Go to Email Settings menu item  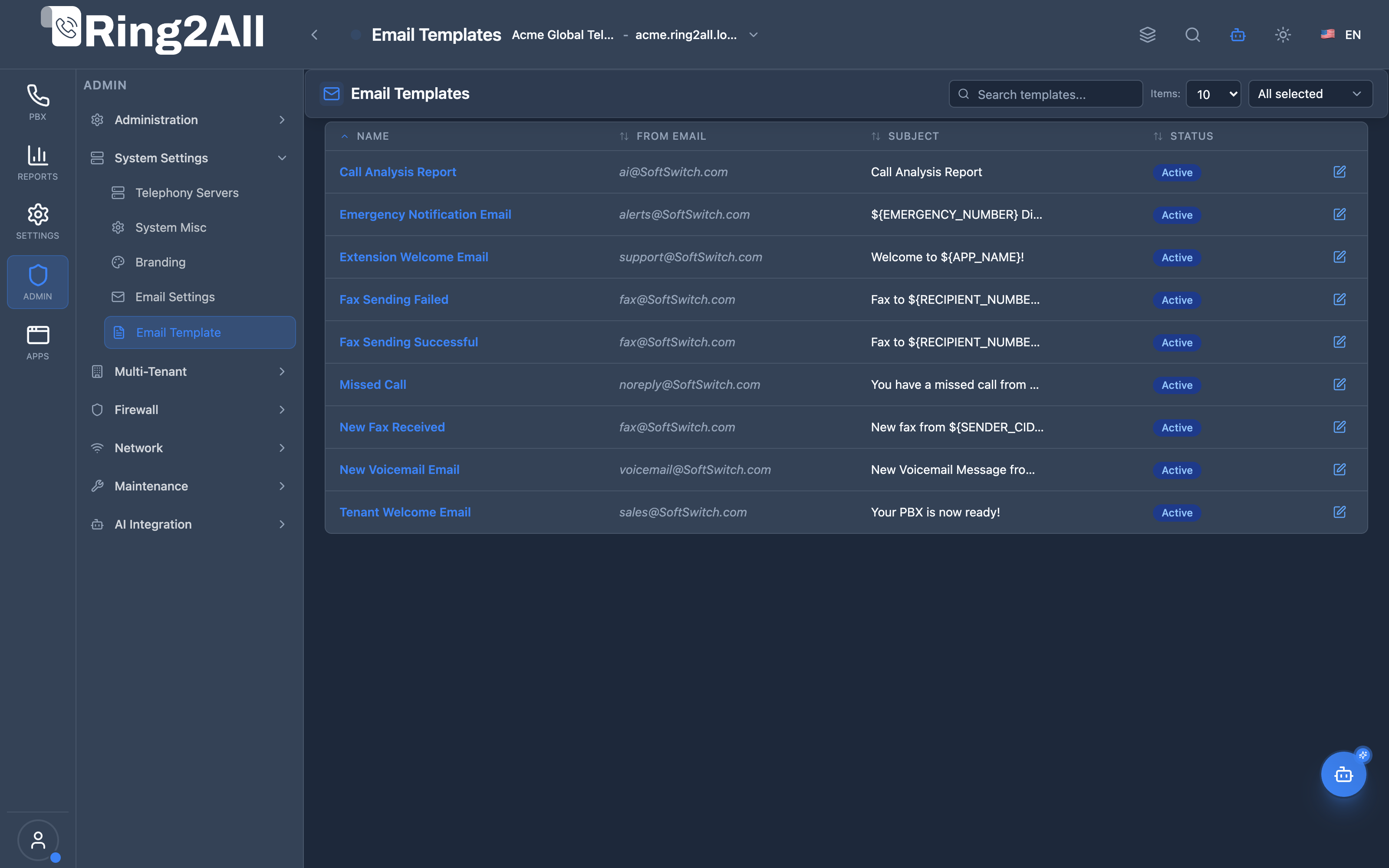tap(200, 297)
